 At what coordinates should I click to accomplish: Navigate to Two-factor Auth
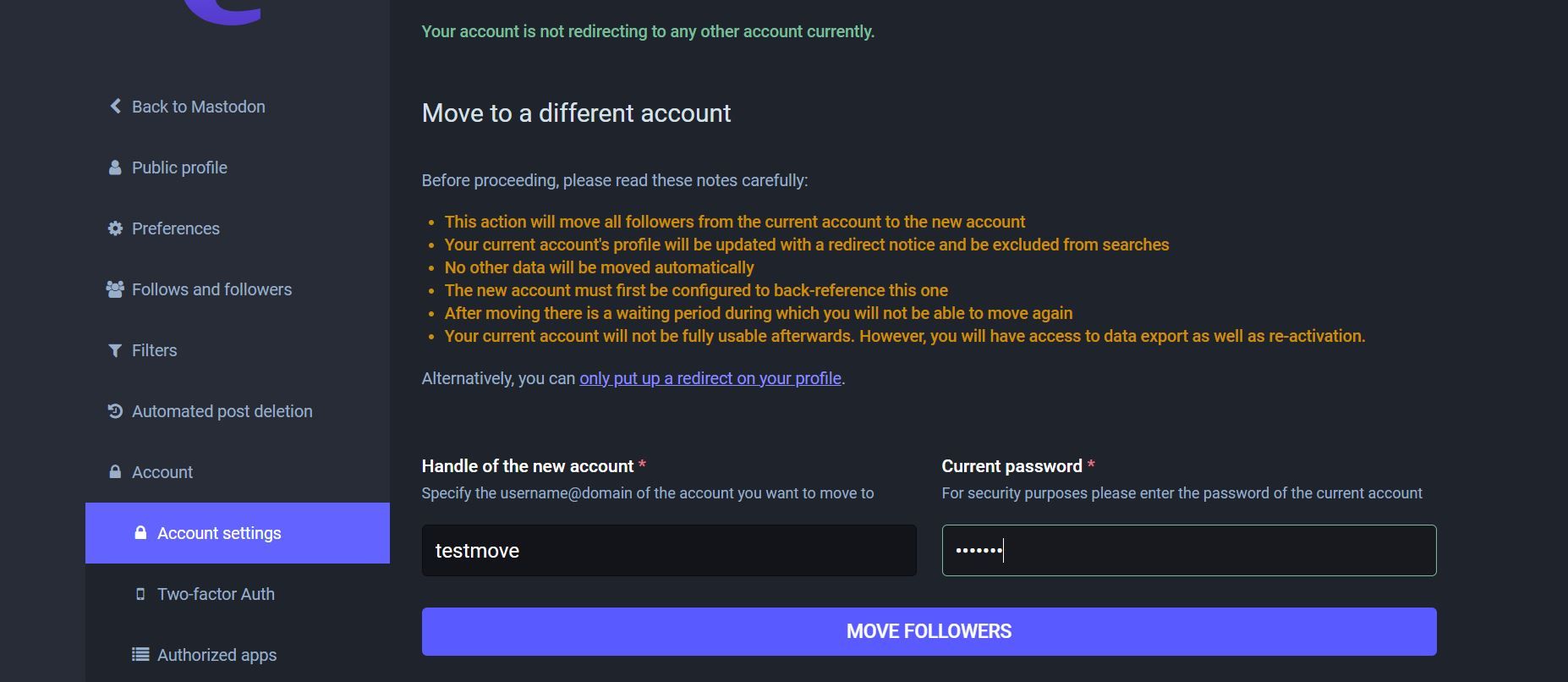tap(216, 593)
